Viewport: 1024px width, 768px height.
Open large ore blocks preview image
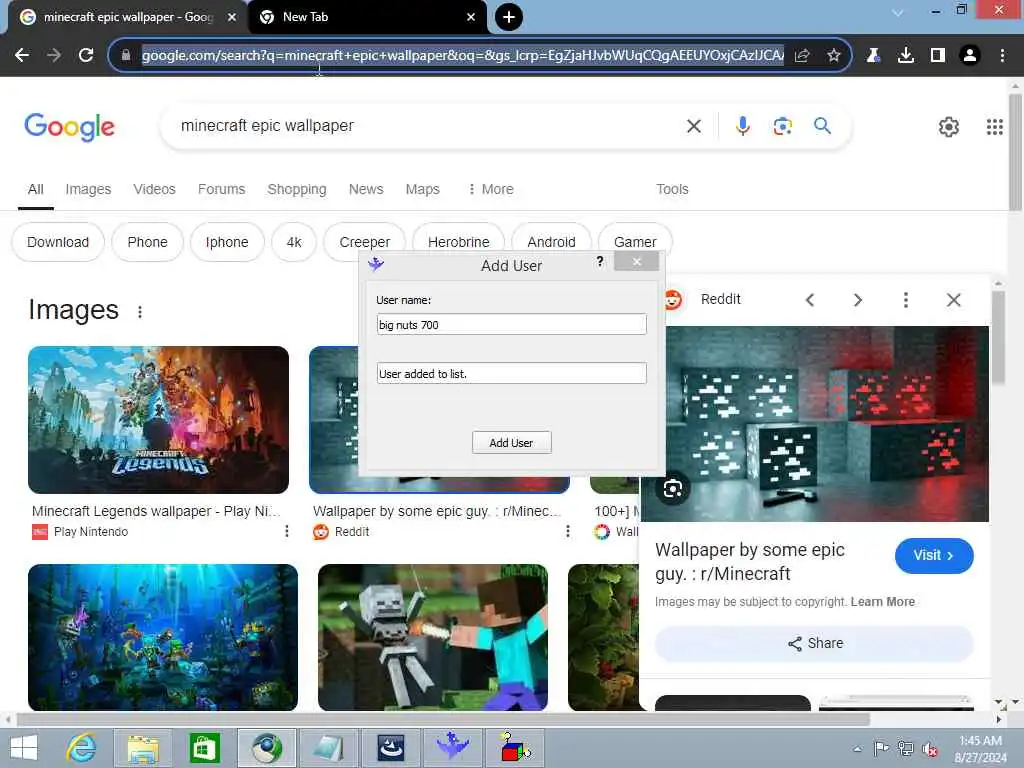pos(814,424)
